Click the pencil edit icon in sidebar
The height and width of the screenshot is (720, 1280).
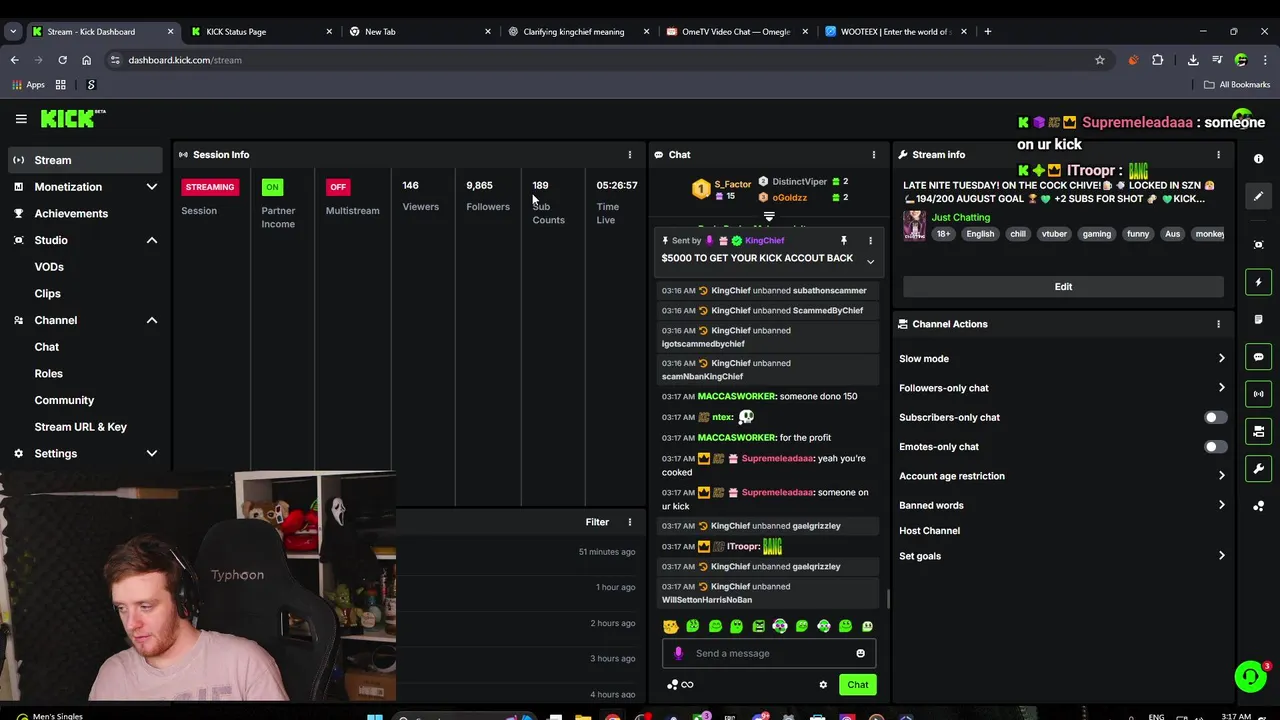(1258, 196)
